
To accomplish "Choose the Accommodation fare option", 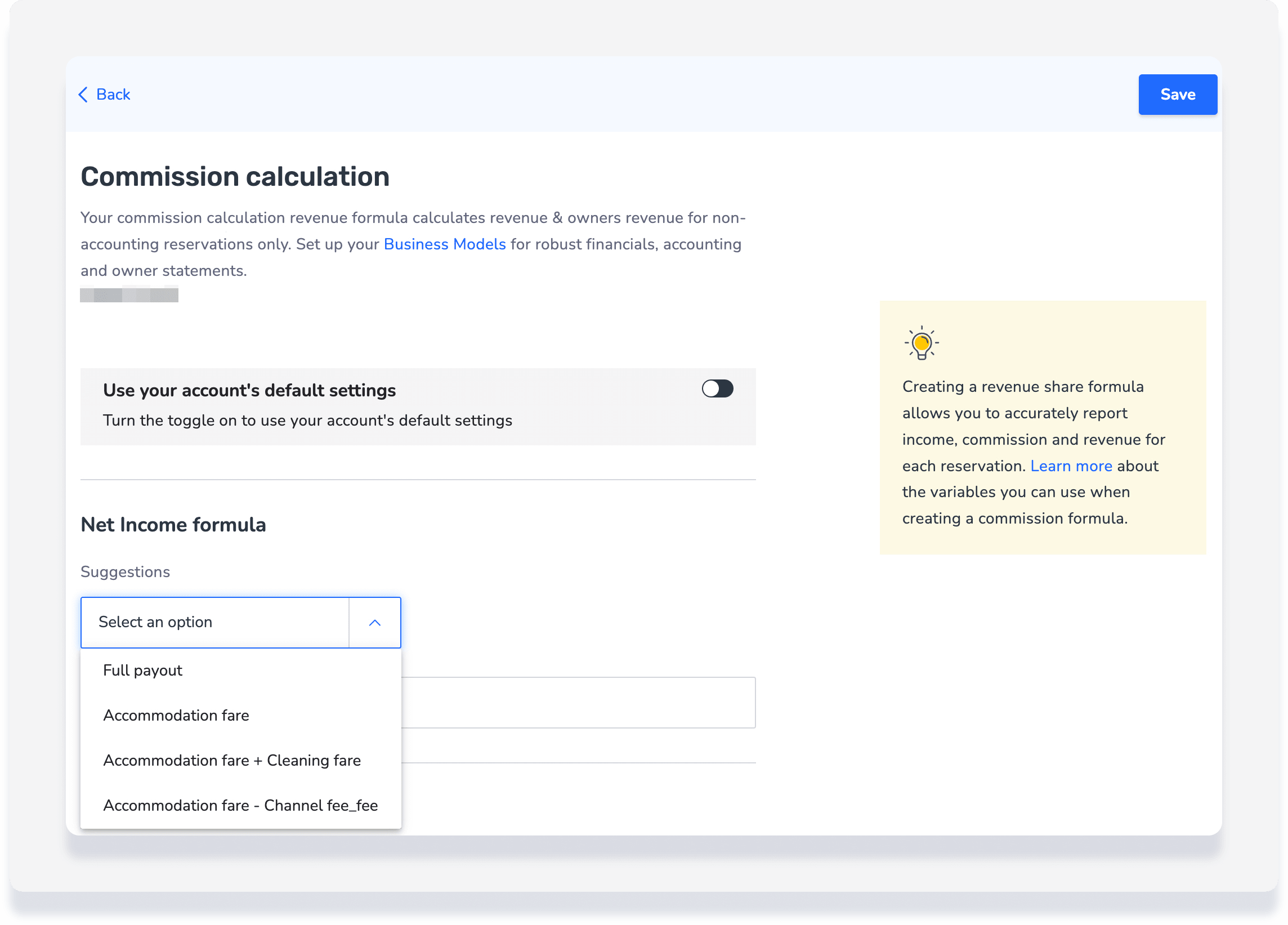I will [x=176, y=715].
